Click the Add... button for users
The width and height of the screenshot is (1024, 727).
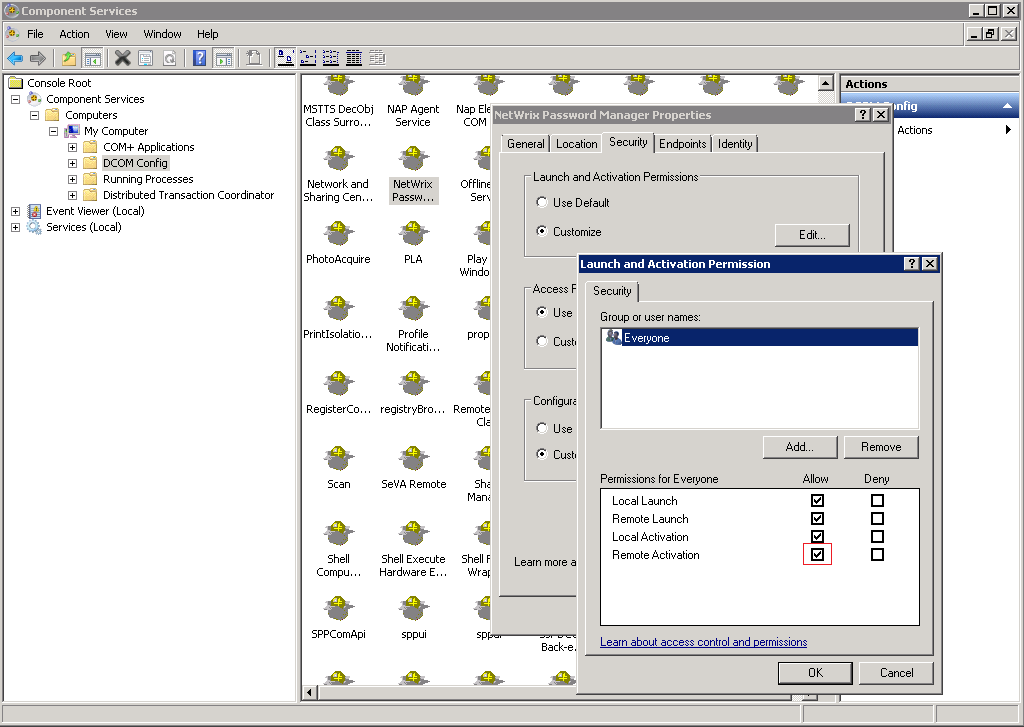pyautogui.click(x=799, y=447)
